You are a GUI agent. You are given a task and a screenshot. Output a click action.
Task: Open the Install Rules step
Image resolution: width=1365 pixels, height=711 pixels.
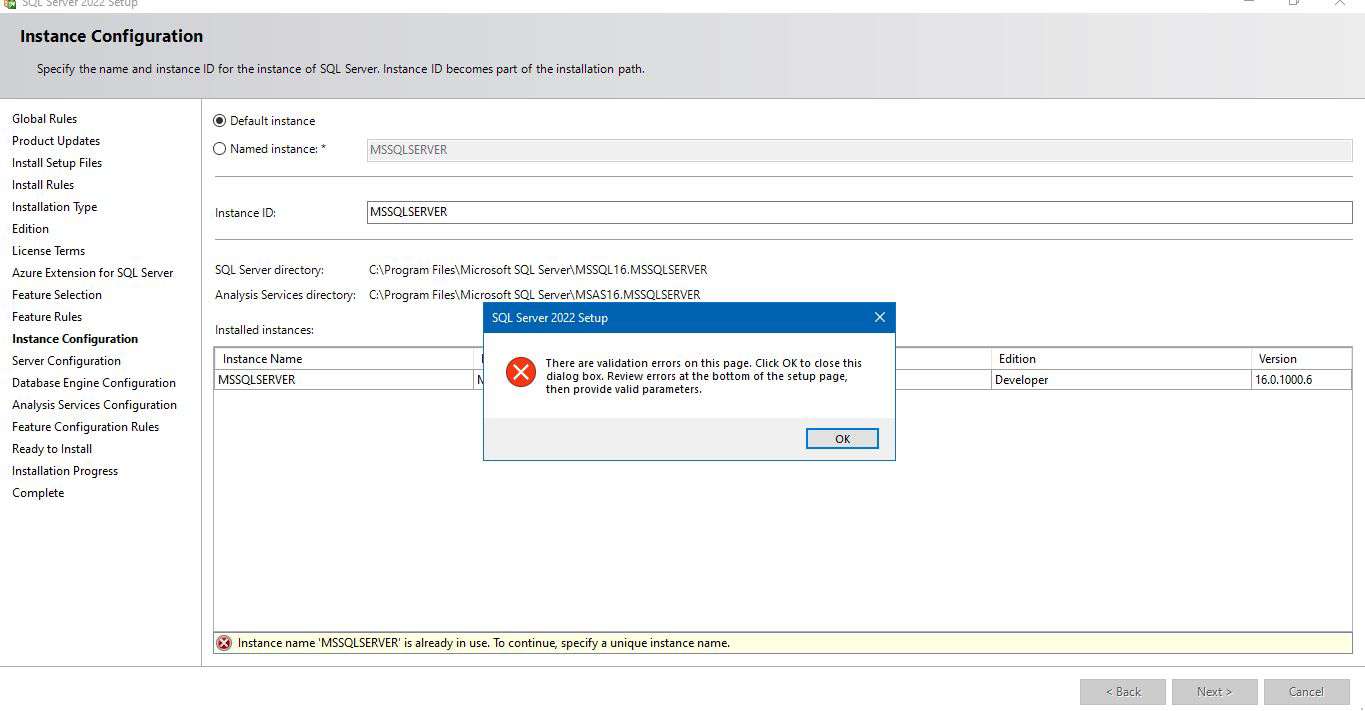coord(43,185)
